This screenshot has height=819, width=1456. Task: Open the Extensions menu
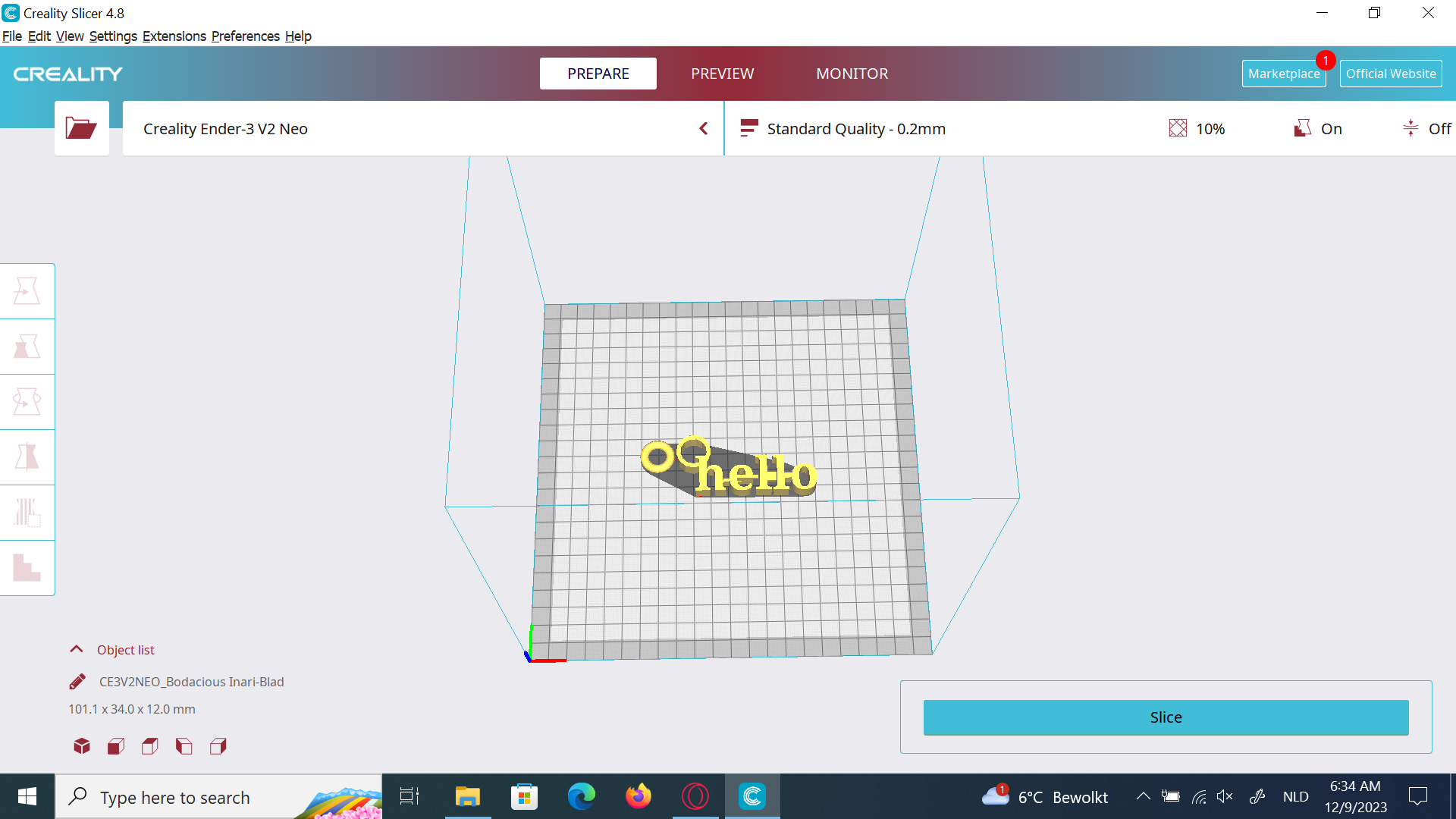click(174, 36)
